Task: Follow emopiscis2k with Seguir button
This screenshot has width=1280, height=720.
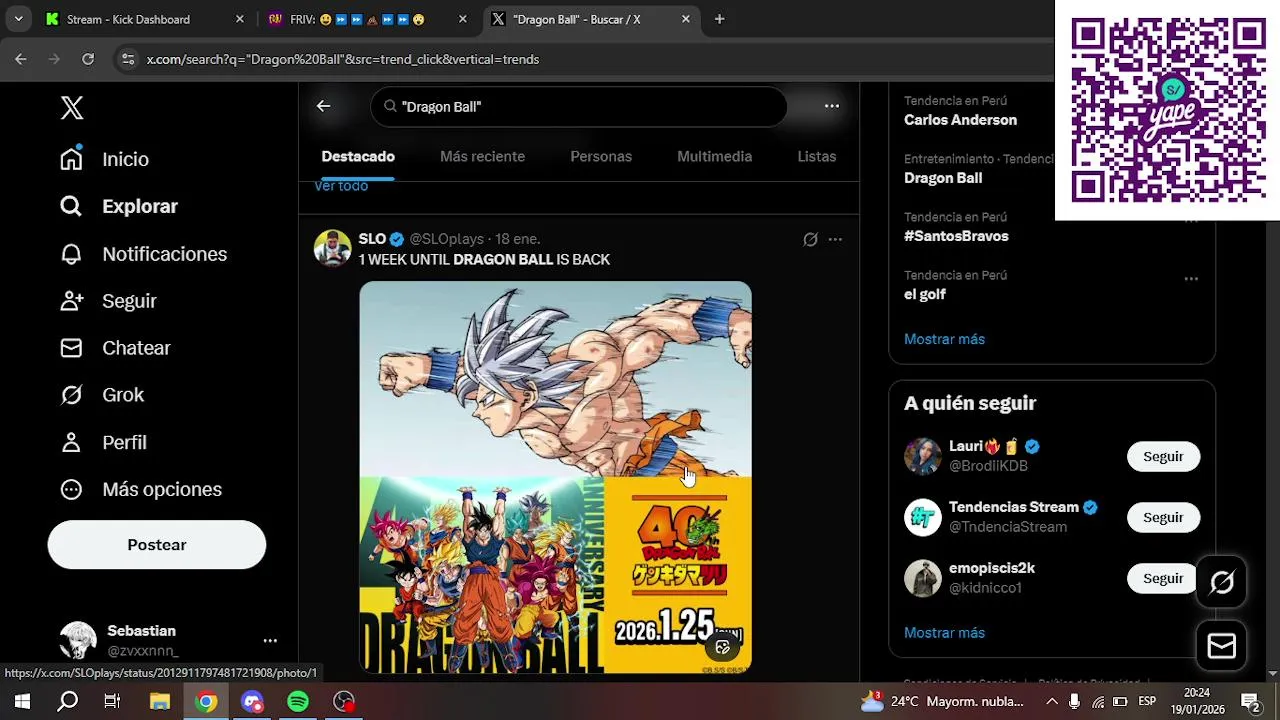Action: click(x=1163, y=578)
